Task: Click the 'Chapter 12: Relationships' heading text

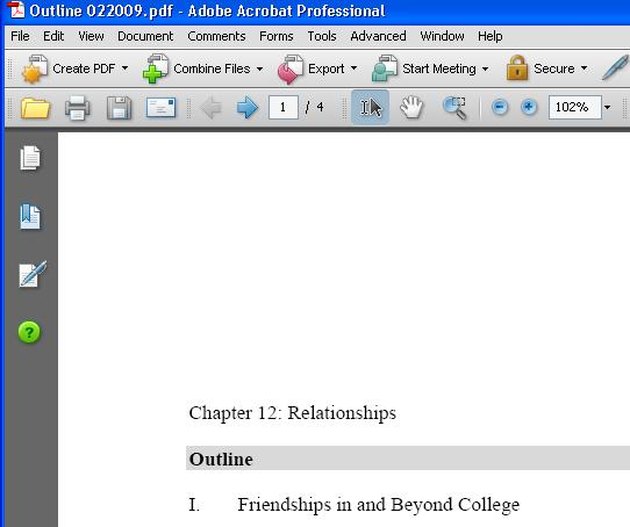Action: tap(292, 413)
